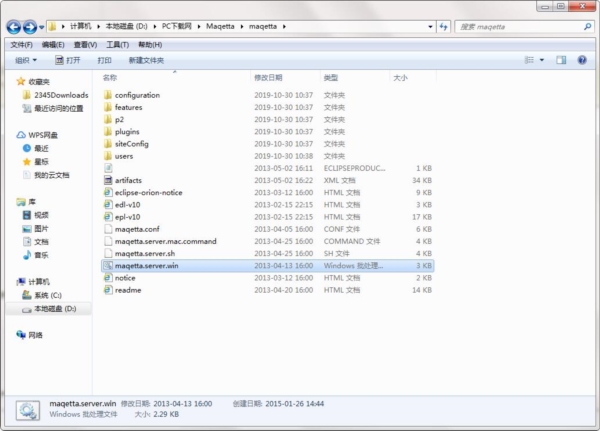Open the WPS 最近 clock item
Screen dimensions: 600x431
coord(36,149)
